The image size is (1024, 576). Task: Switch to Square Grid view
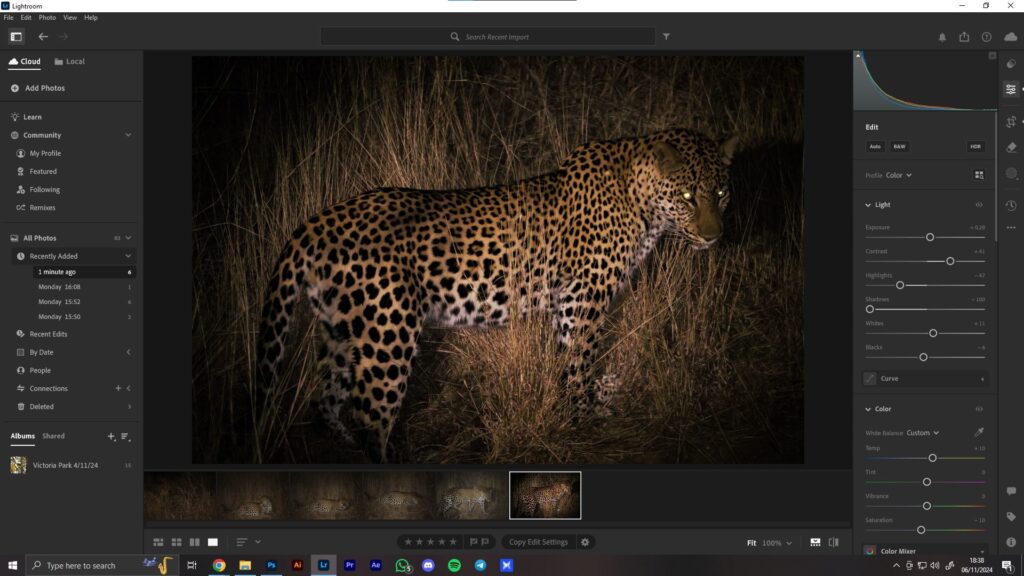point(176,542)
